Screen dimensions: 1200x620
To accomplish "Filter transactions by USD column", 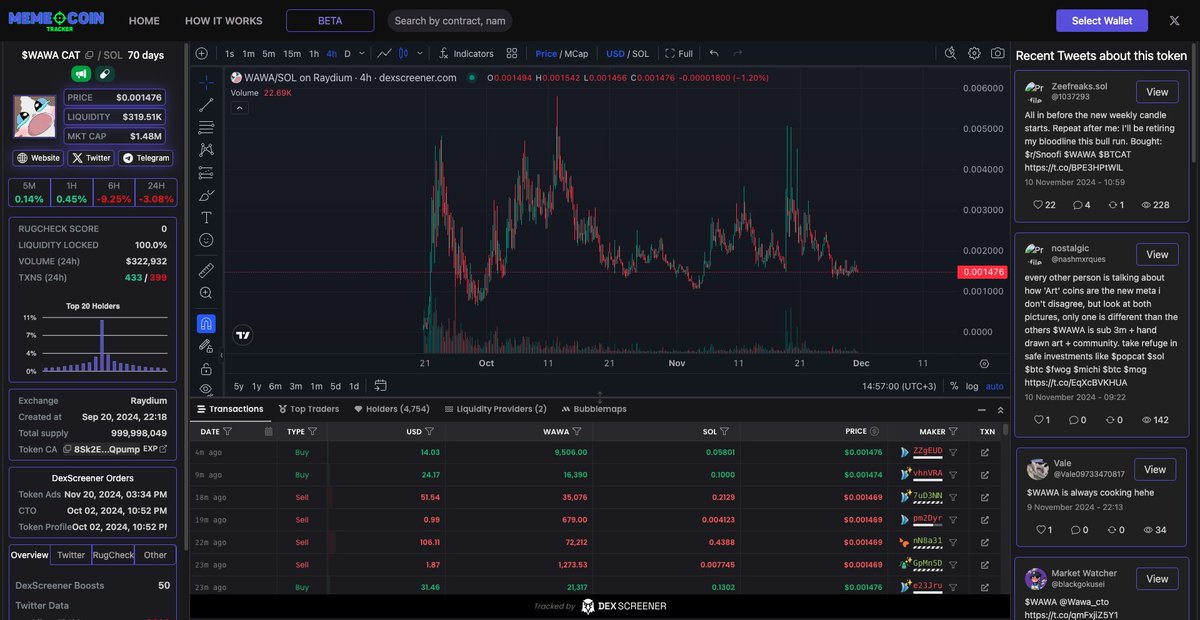I will click(x=430, y=432).
